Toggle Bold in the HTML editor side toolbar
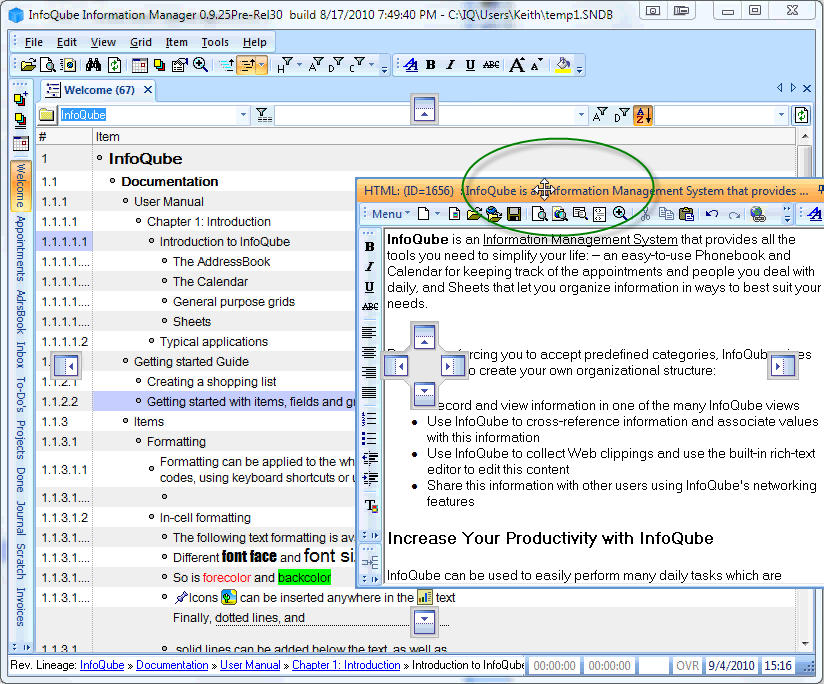 (x=370, y=246)
